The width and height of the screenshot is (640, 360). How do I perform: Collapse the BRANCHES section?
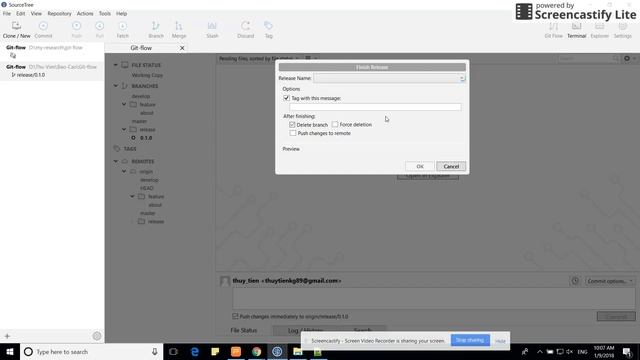[116, 86]
